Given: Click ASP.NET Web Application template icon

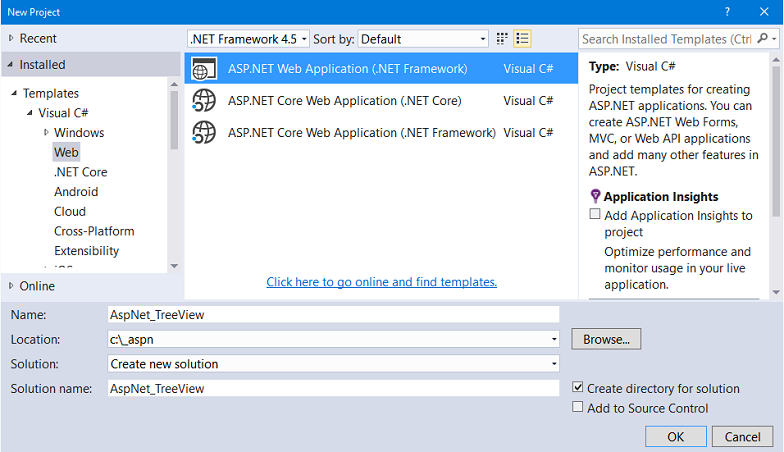Looking at the screenshot, I should click(204, 68).
